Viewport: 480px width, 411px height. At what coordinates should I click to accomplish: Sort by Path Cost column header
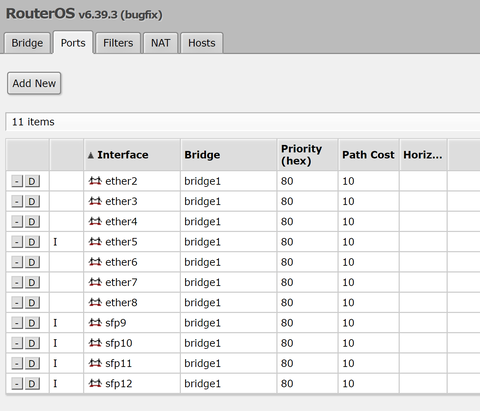(x=369, y=155)
